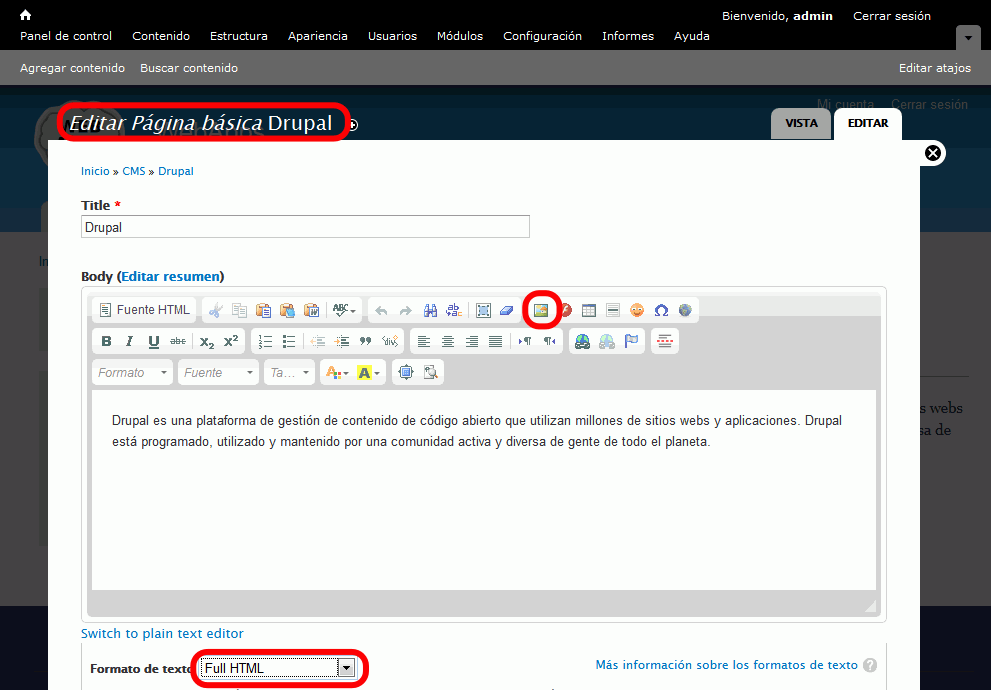Click the Smiley emoticon icon
This screenshot has width=991, height=690.
point(637,310)
